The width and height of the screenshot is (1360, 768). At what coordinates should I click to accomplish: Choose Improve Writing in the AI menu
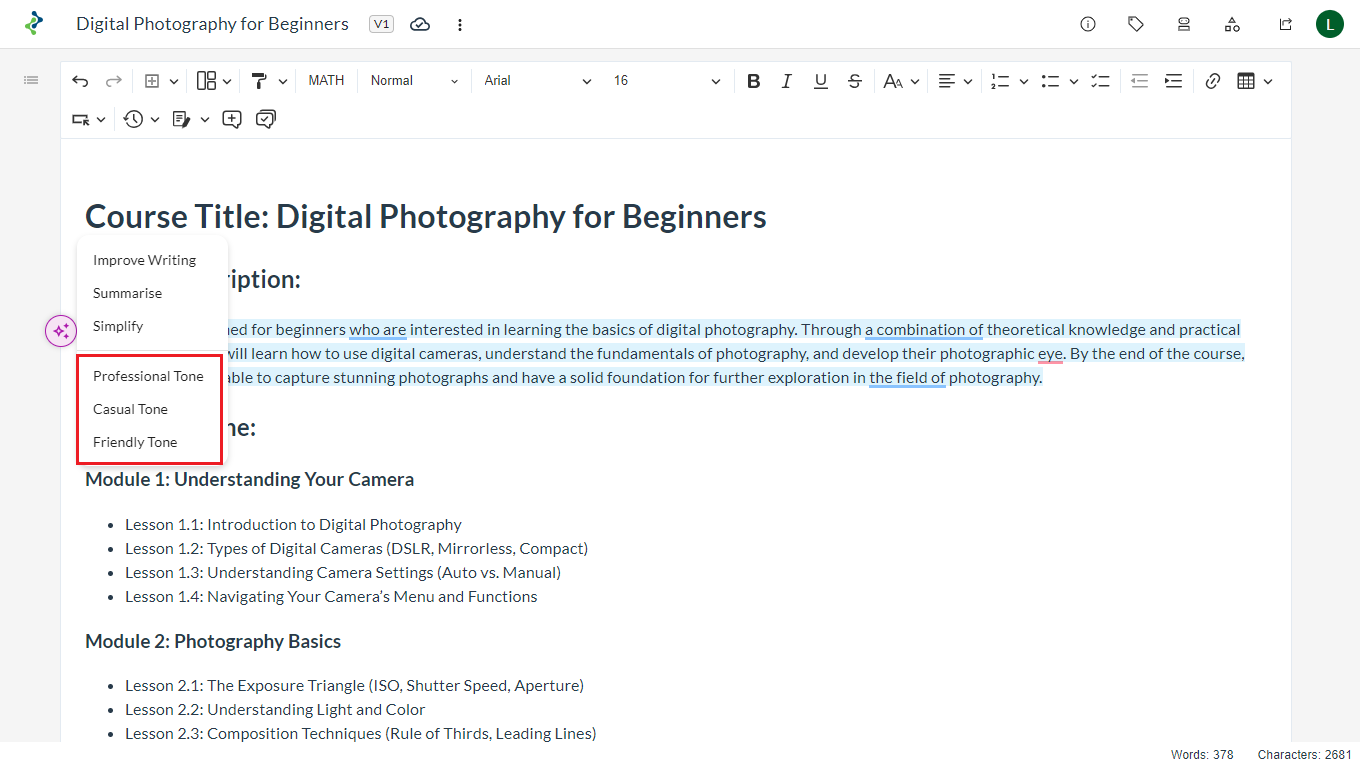click(x=144, y=260)
